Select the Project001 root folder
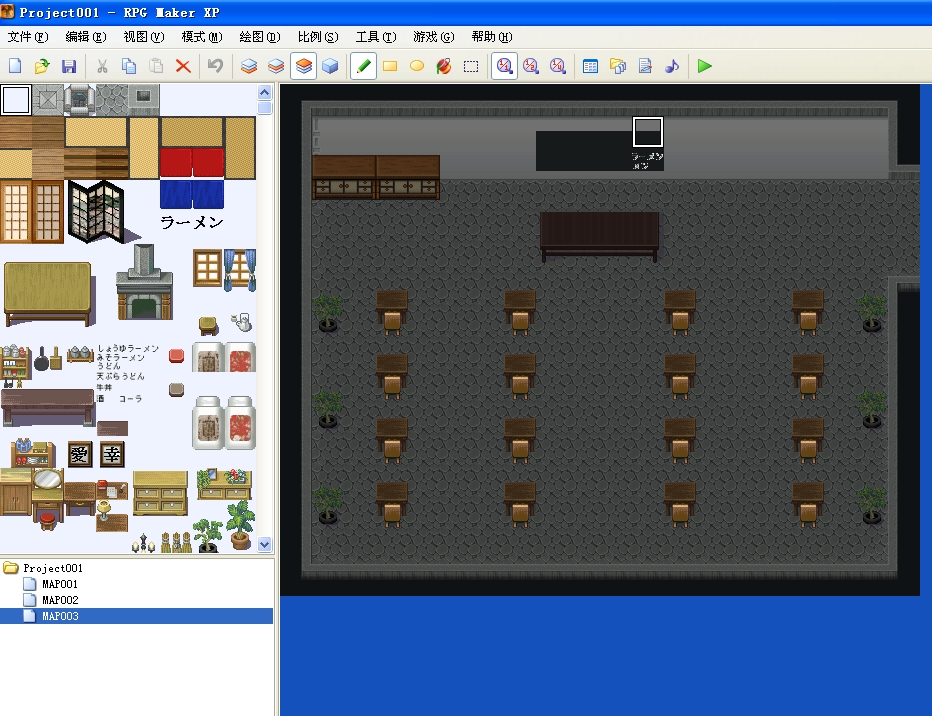Screen dimensions: 932x716 (x=52, y=568)
